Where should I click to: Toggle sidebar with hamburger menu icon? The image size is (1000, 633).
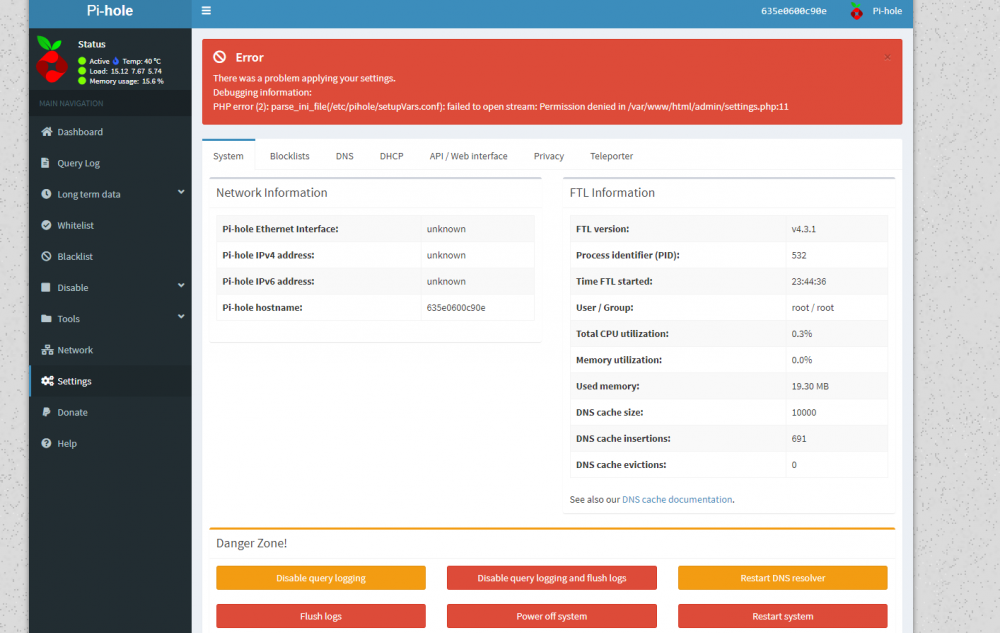pos(206,11)
